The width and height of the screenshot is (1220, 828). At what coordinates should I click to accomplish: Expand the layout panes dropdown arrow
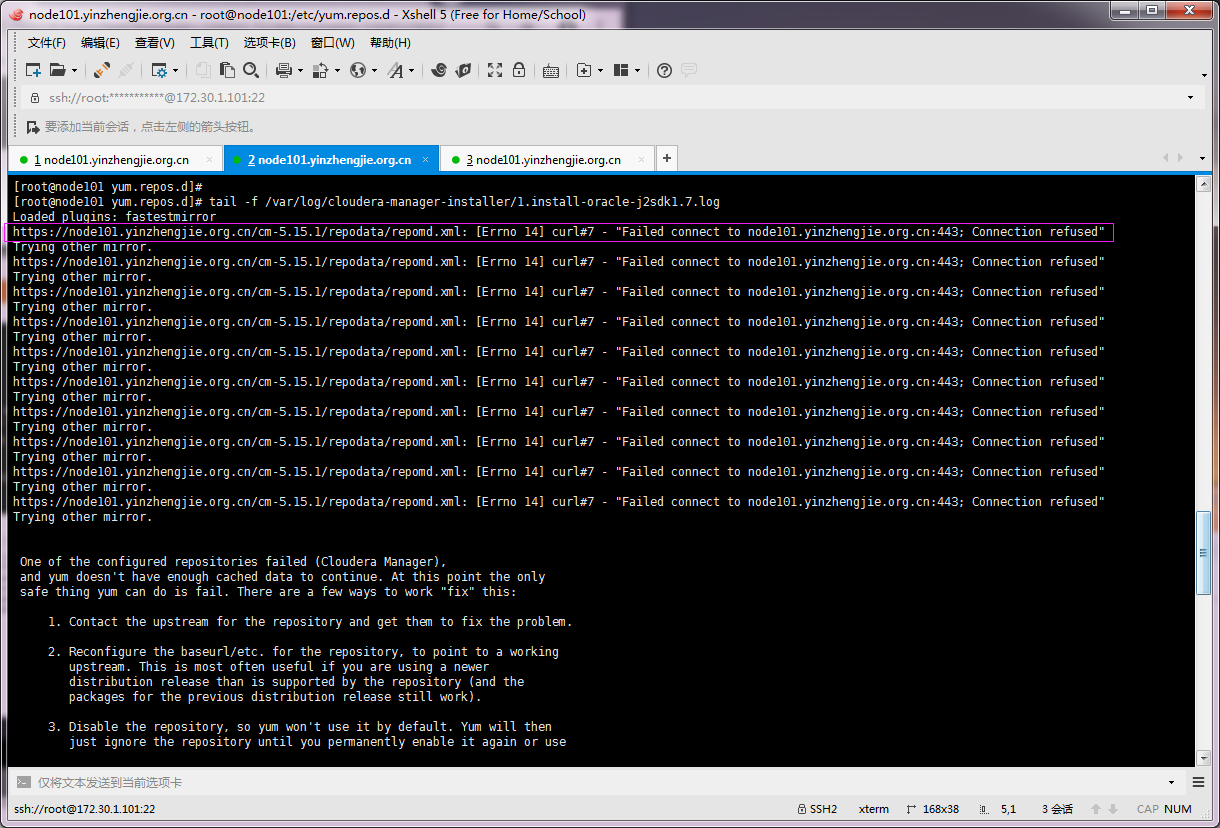tap(637, 71)
